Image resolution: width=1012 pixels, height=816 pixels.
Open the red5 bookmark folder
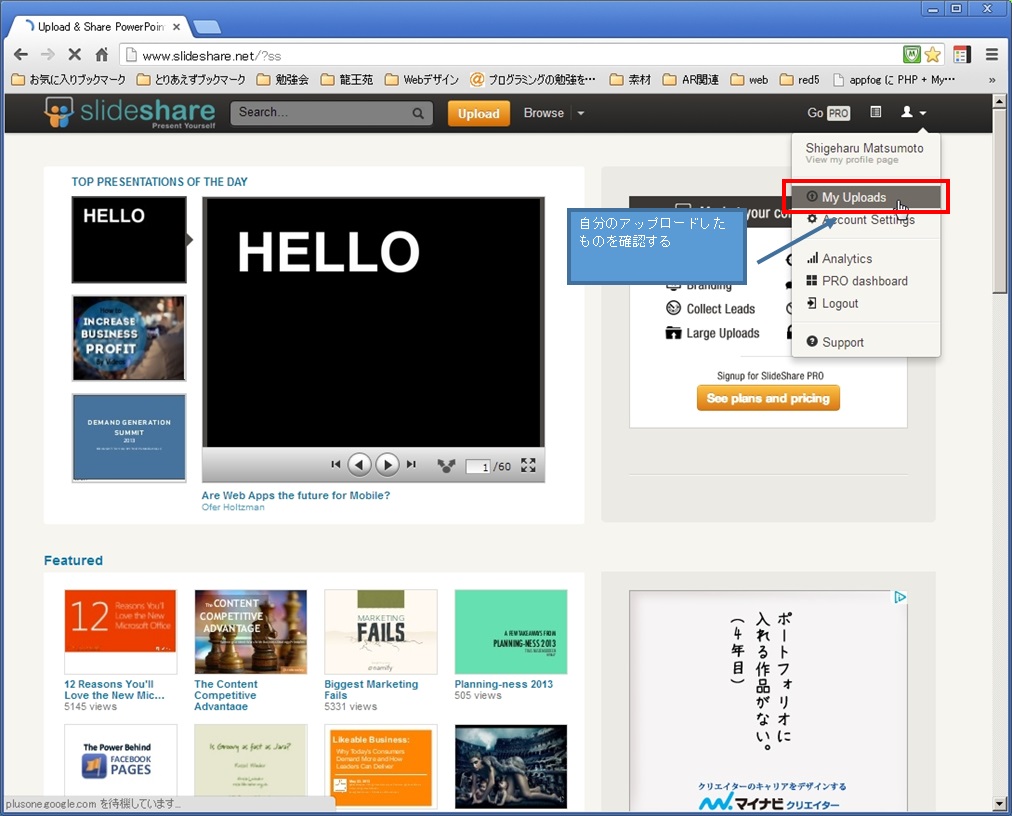pyautogui.click(x=800, y=80)
